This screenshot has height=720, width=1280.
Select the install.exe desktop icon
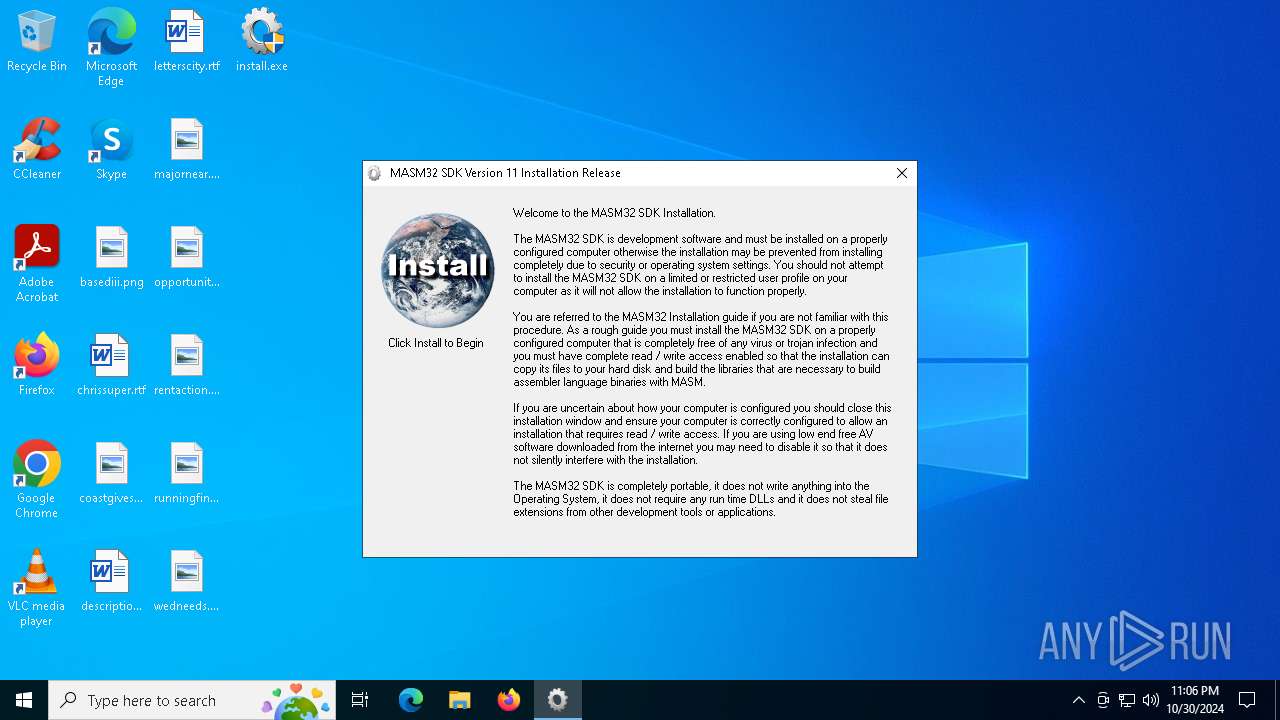(x=262, y=41)
